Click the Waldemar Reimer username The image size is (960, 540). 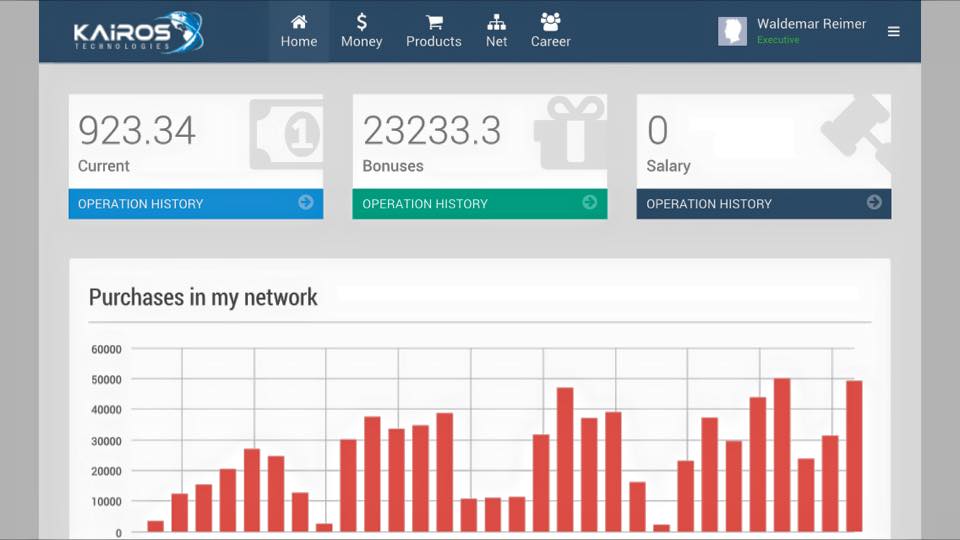(811, 24)
